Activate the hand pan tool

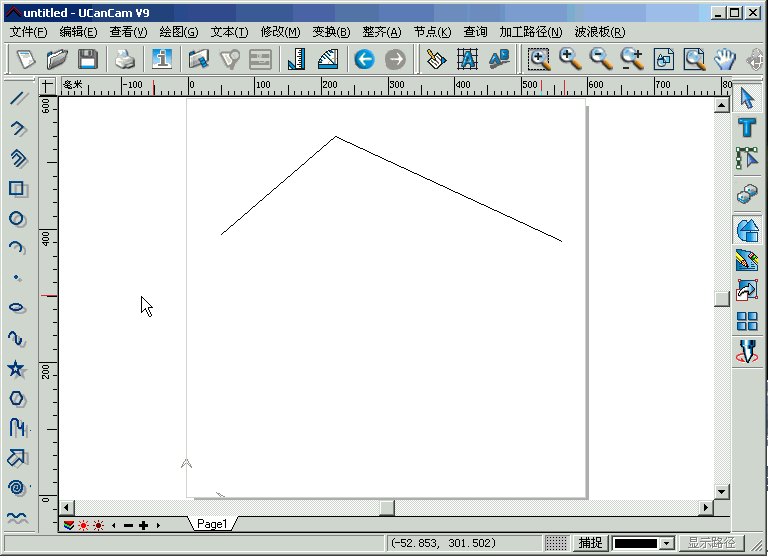tap(724, 59)
